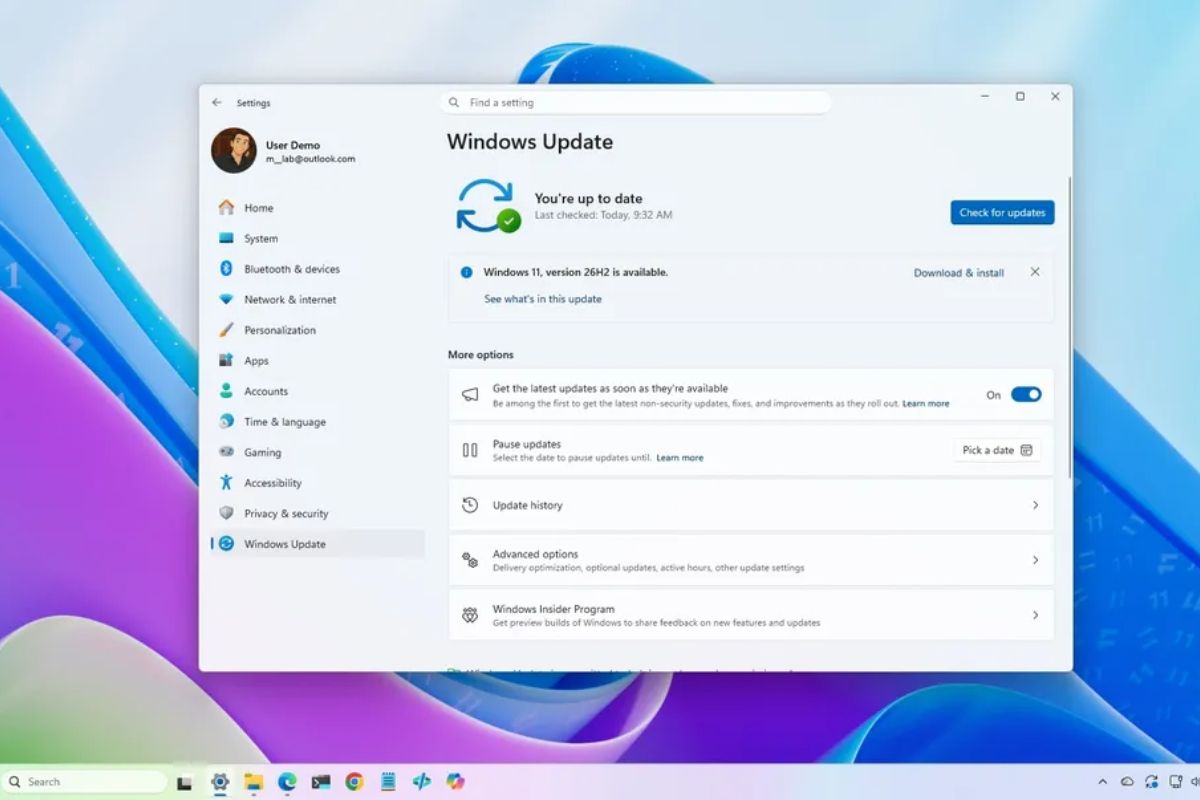Select the Accounts person icon

point(226,391)
